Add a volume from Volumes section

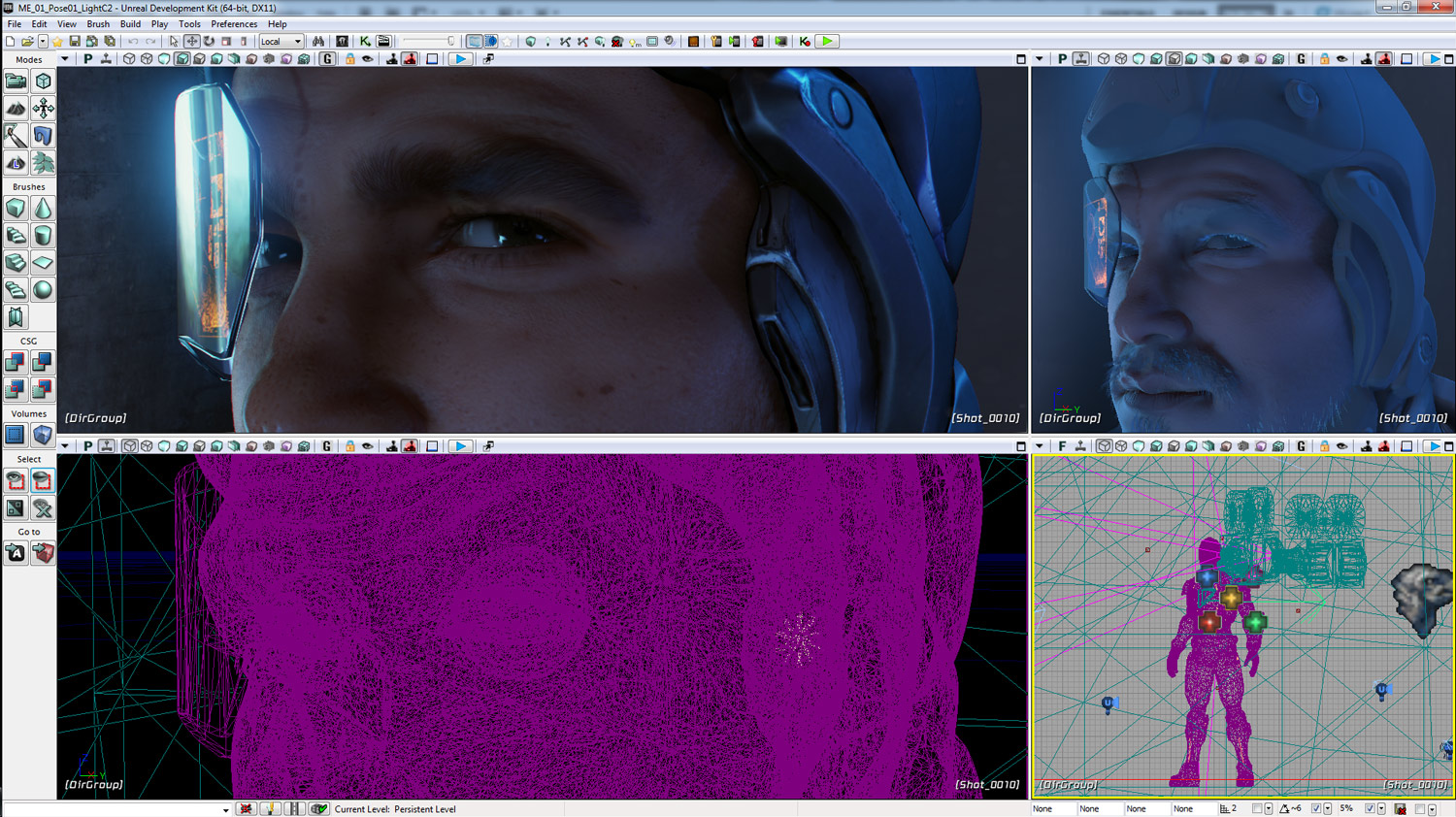point(43,436)
